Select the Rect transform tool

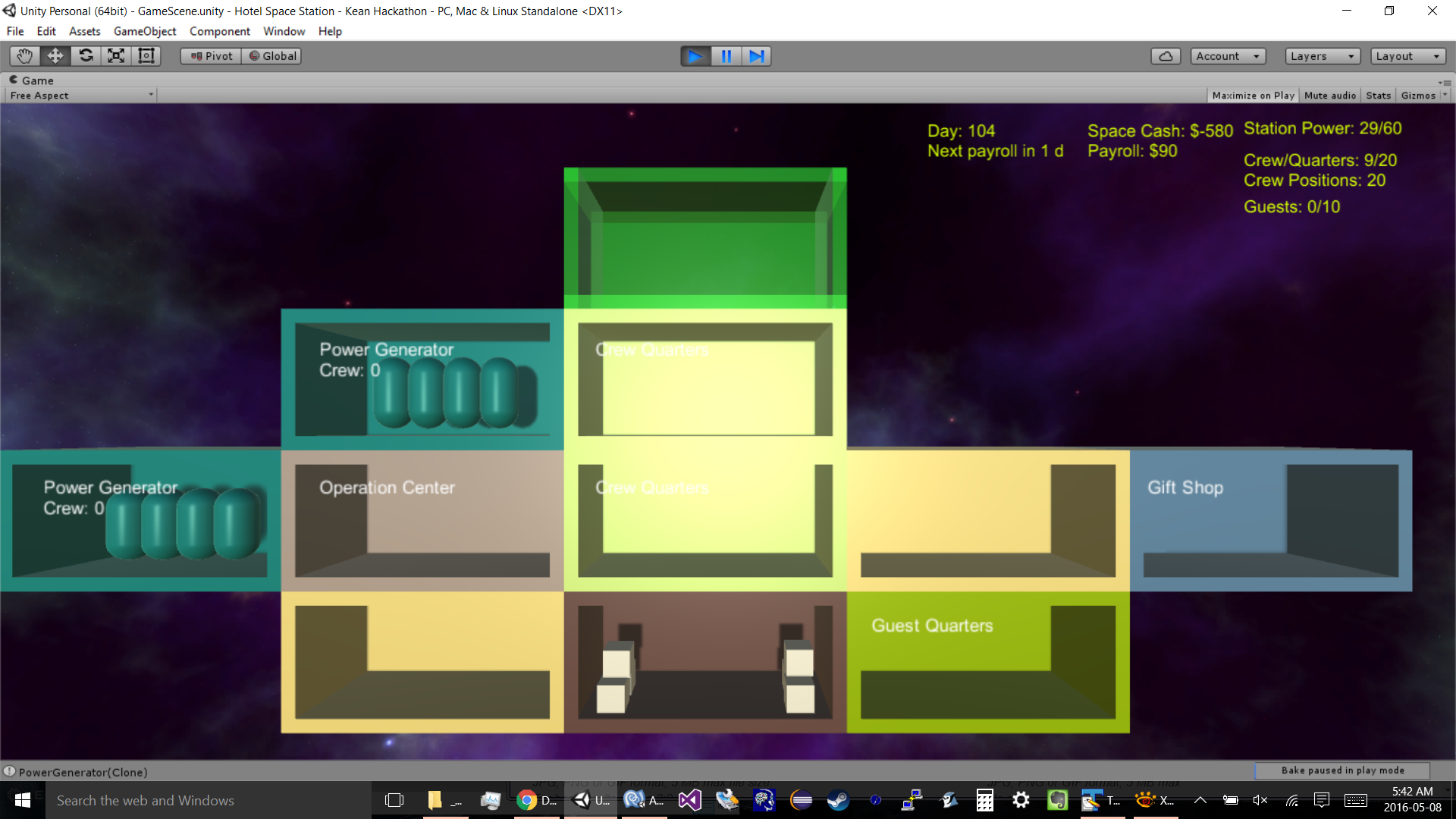pyautogui.click(x=146, y=56)
